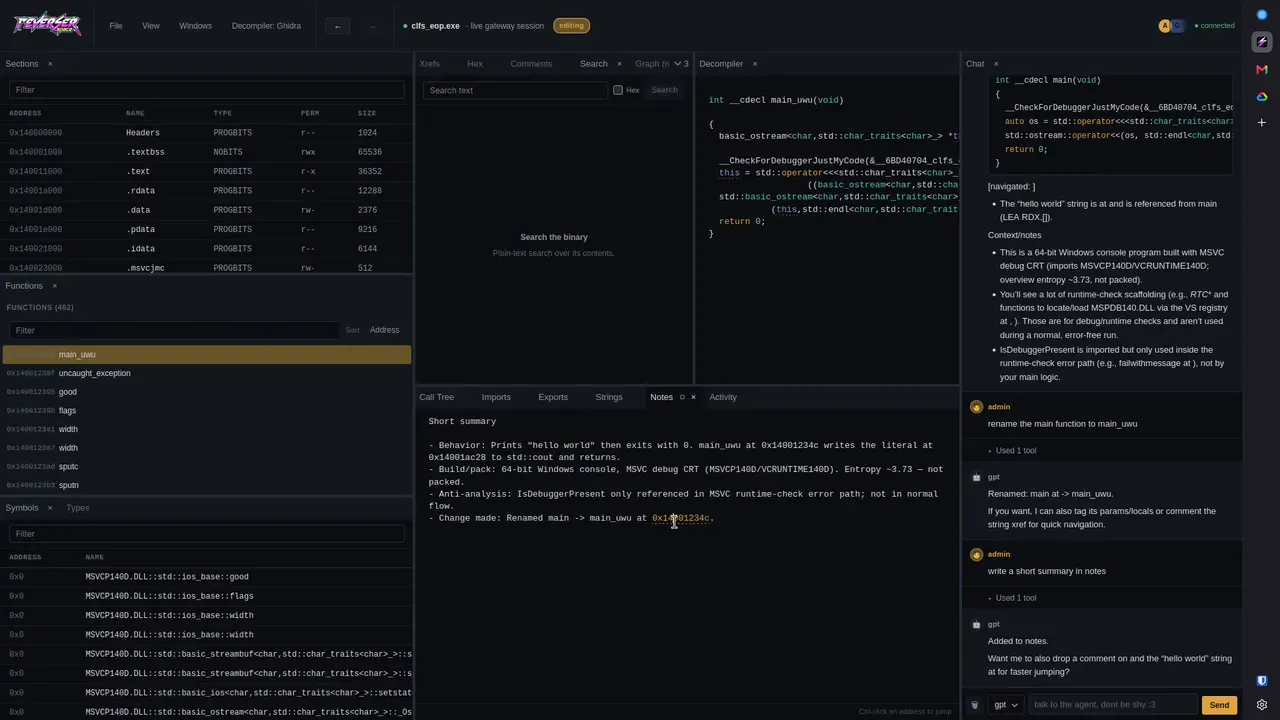The height and width of the screenshot is (720, 1280).
Task: Click the Functions filter field
Action: 174,330
